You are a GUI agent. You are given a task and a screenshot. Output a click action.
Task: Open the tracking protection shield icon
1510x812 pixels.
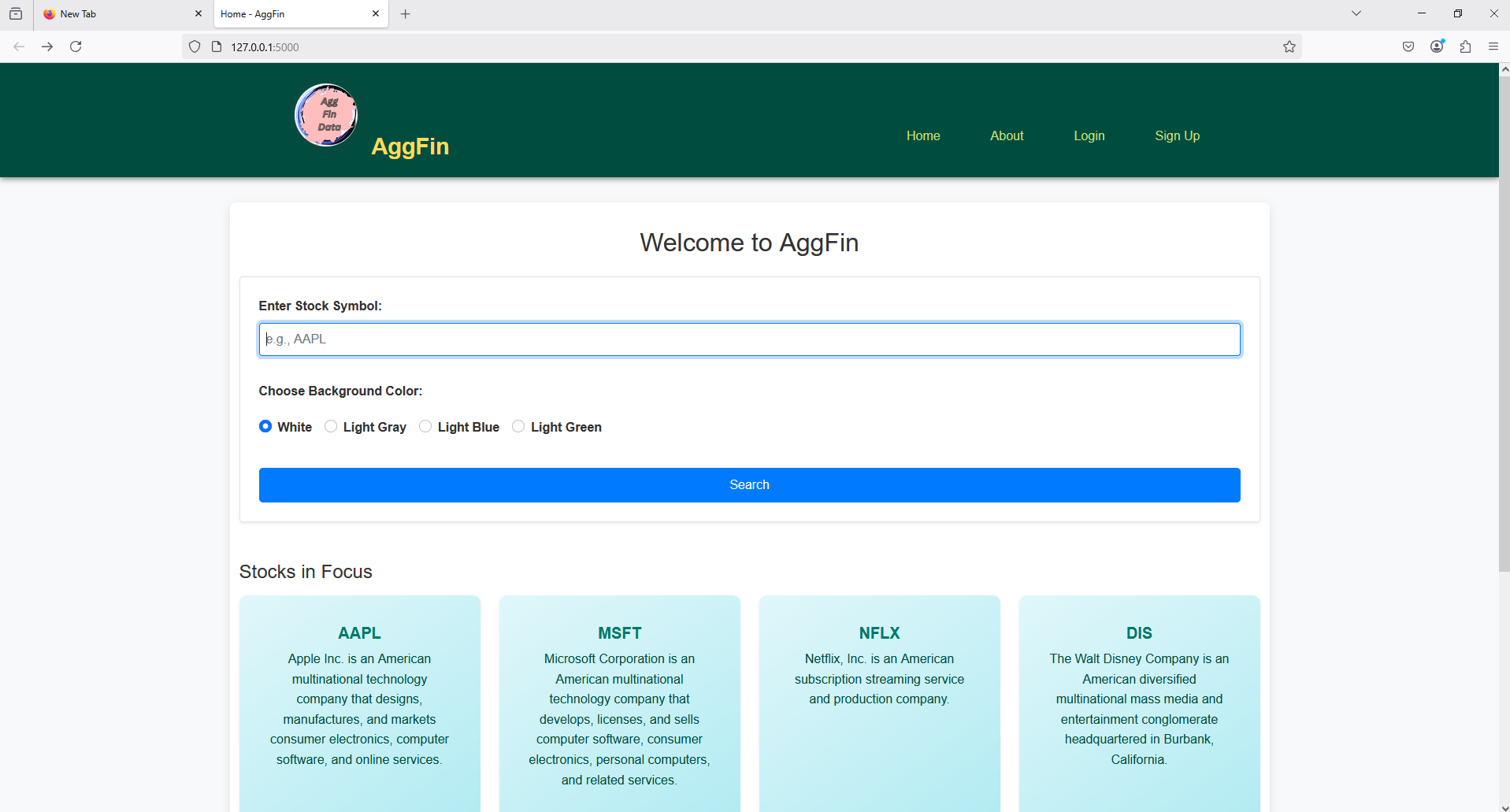tap(195, 46)
